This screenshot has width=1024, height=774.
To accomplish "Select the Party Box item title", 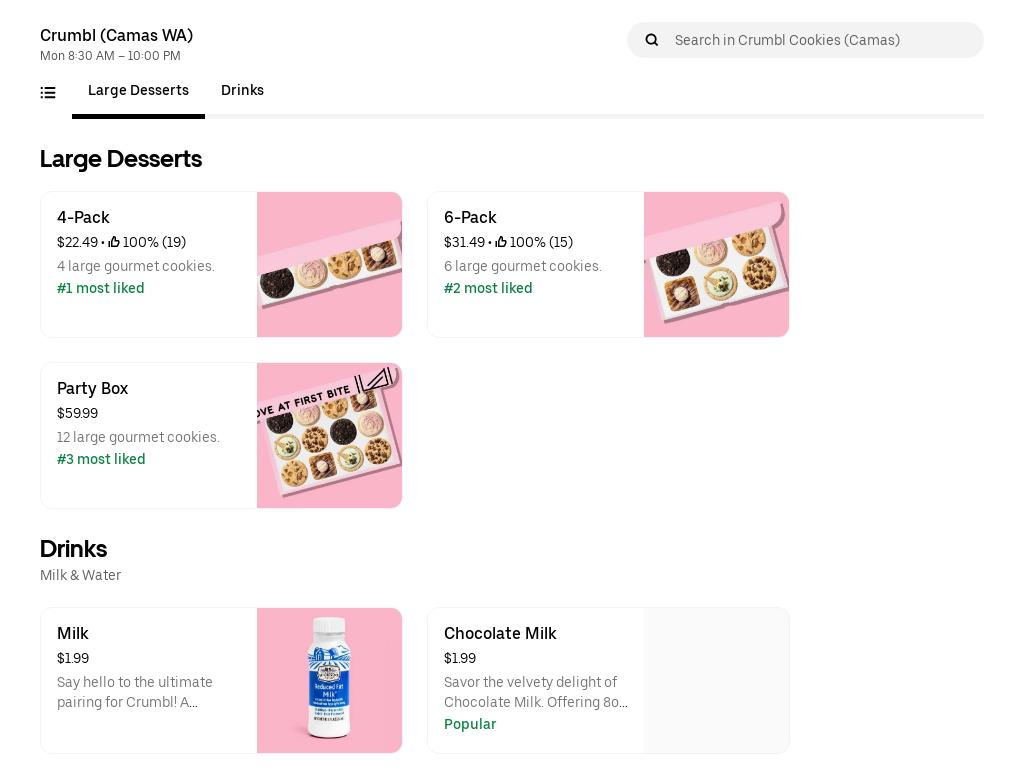I will (92, 389).
